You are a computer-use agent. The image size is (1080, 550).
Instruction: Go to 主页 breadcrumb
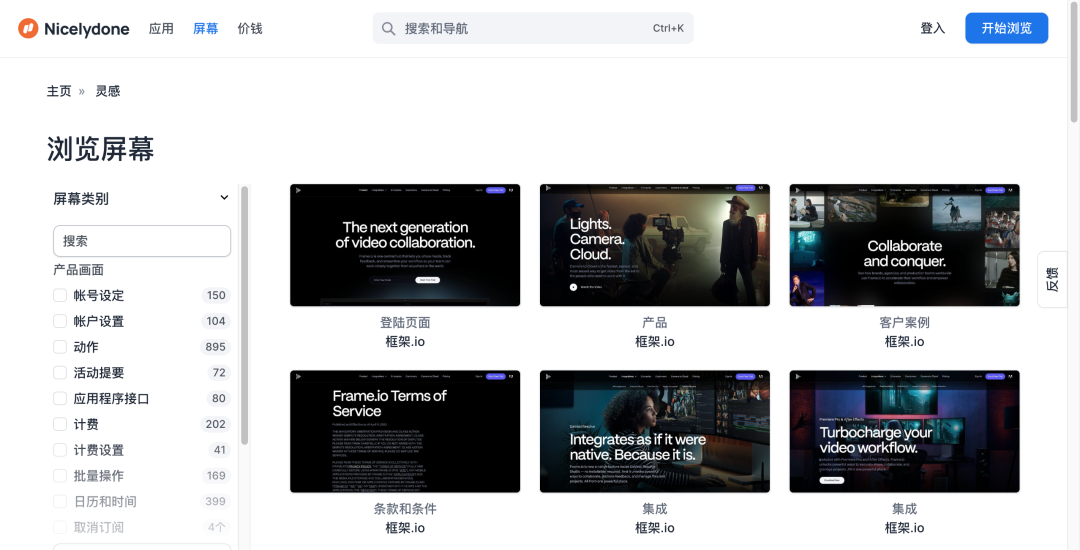coord(59,91)
